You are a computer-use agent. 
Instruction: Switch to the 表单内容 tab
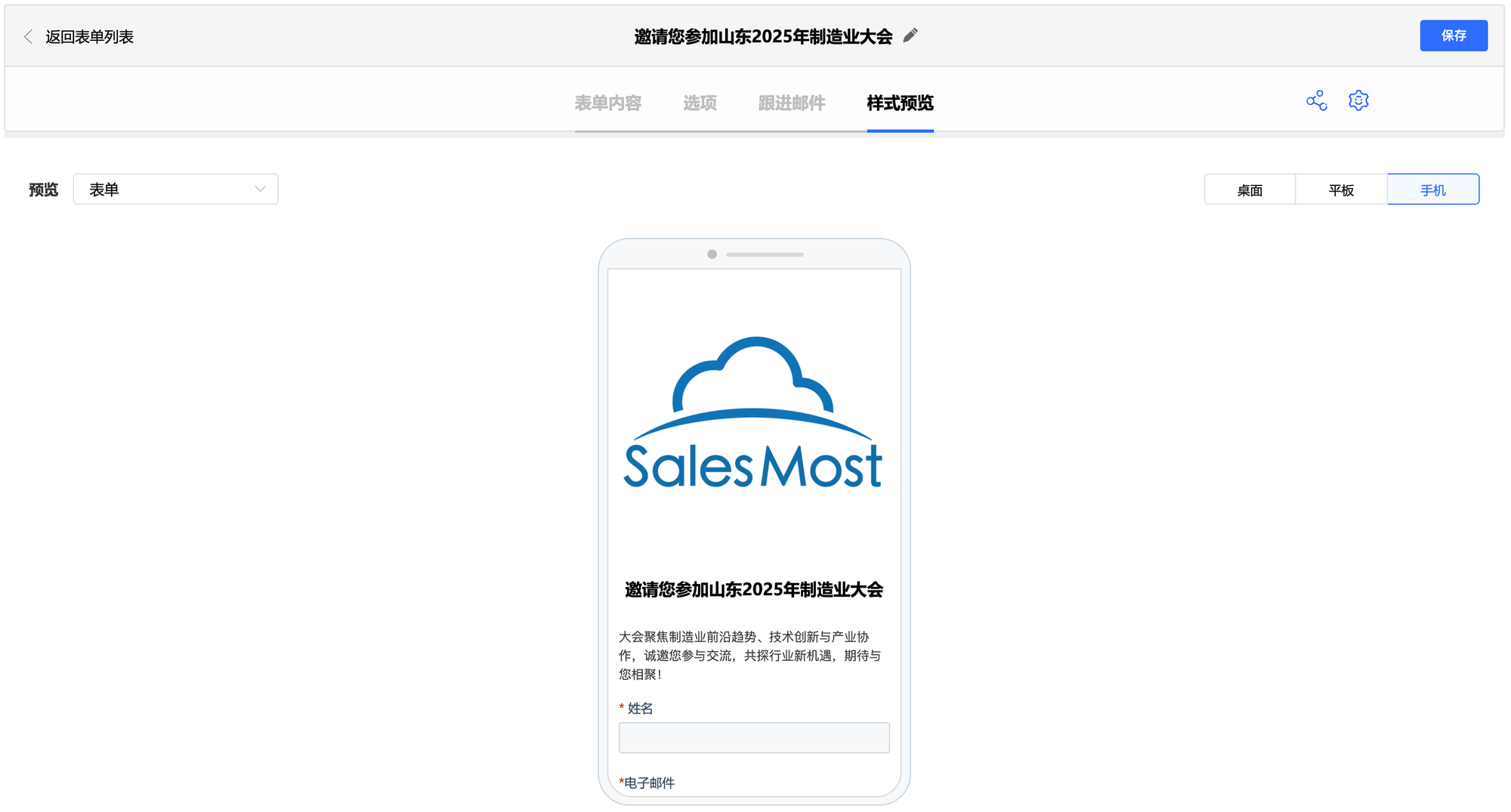pyautogui.click(x=607, y=103)
